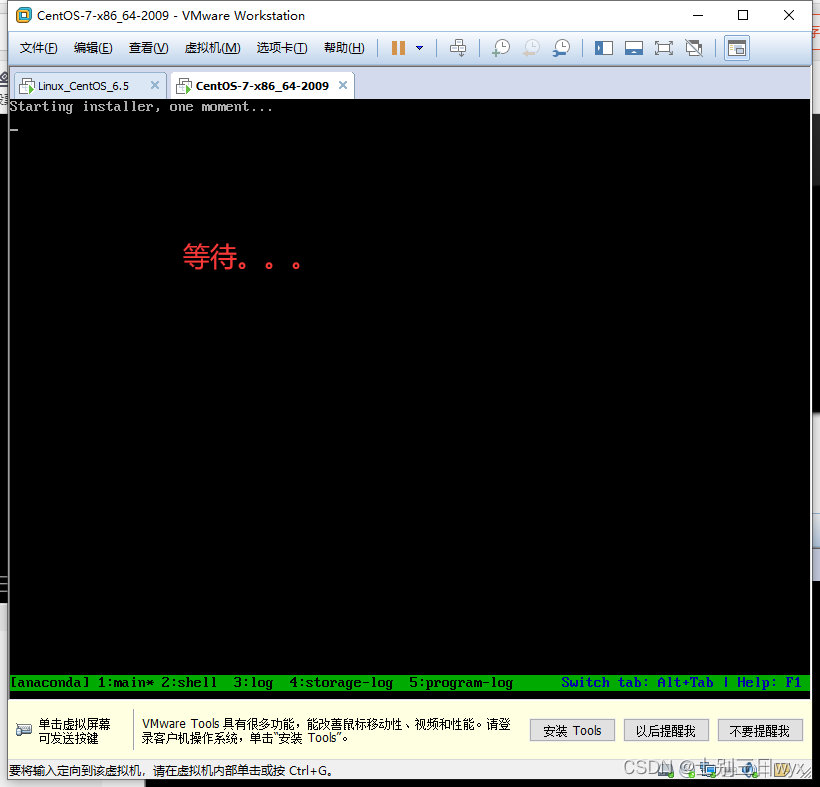The width and height of the screenshot is (820, 787).
Task: Click the '2:shell' entry in the anaconda bar
Action: click(x=189, y=682)
